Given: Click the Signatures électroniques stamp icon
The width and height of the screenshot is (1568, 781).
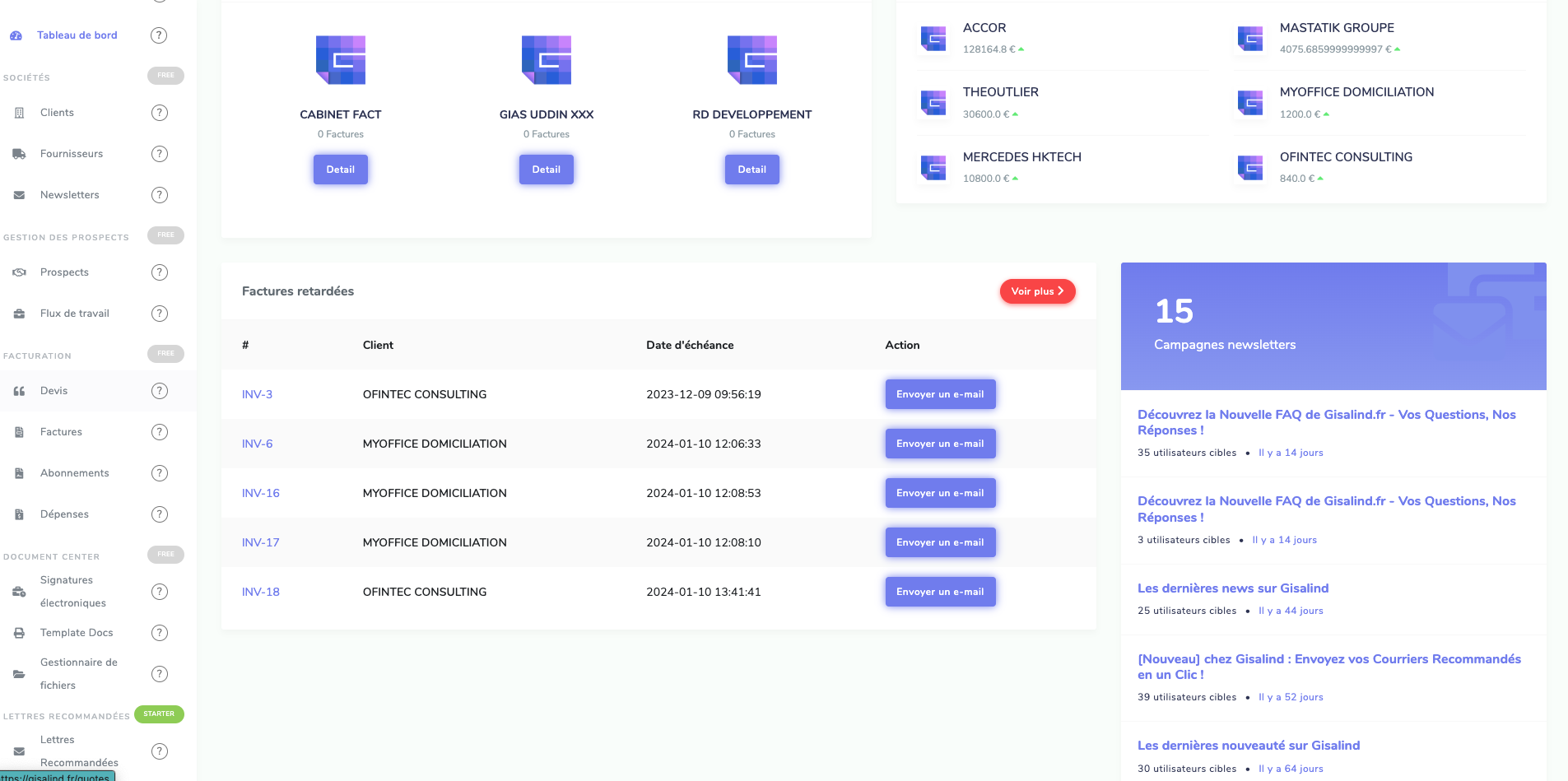Looking at the screenshot, I should click(19, 592).
